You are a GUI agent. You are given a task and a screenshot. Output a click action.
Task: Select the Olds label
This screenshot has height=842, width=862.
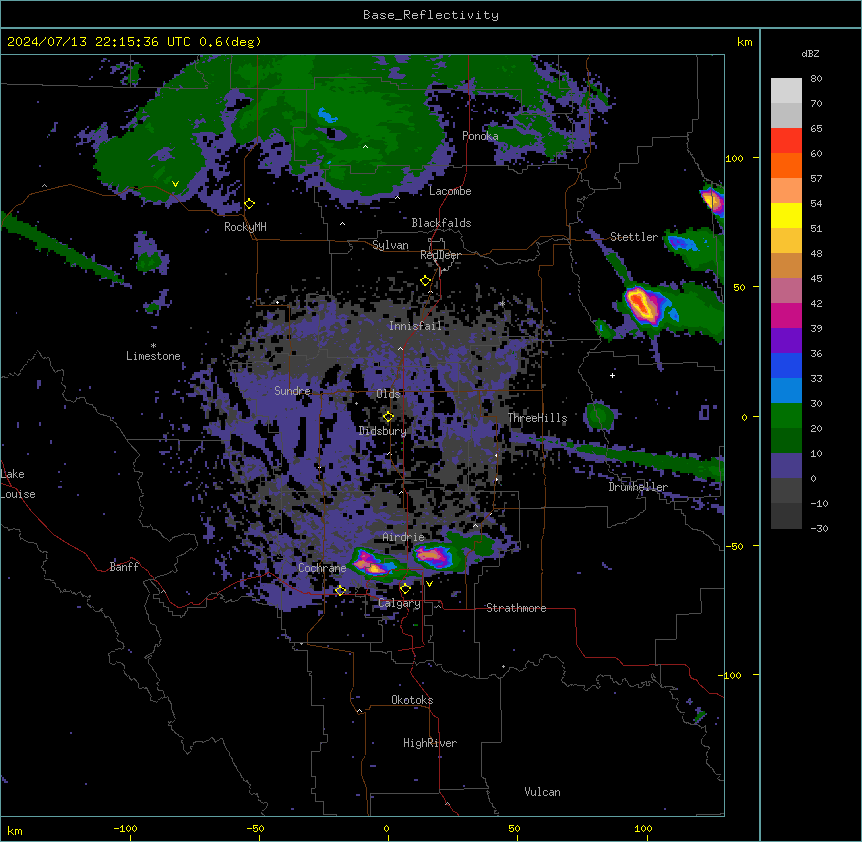388,394
